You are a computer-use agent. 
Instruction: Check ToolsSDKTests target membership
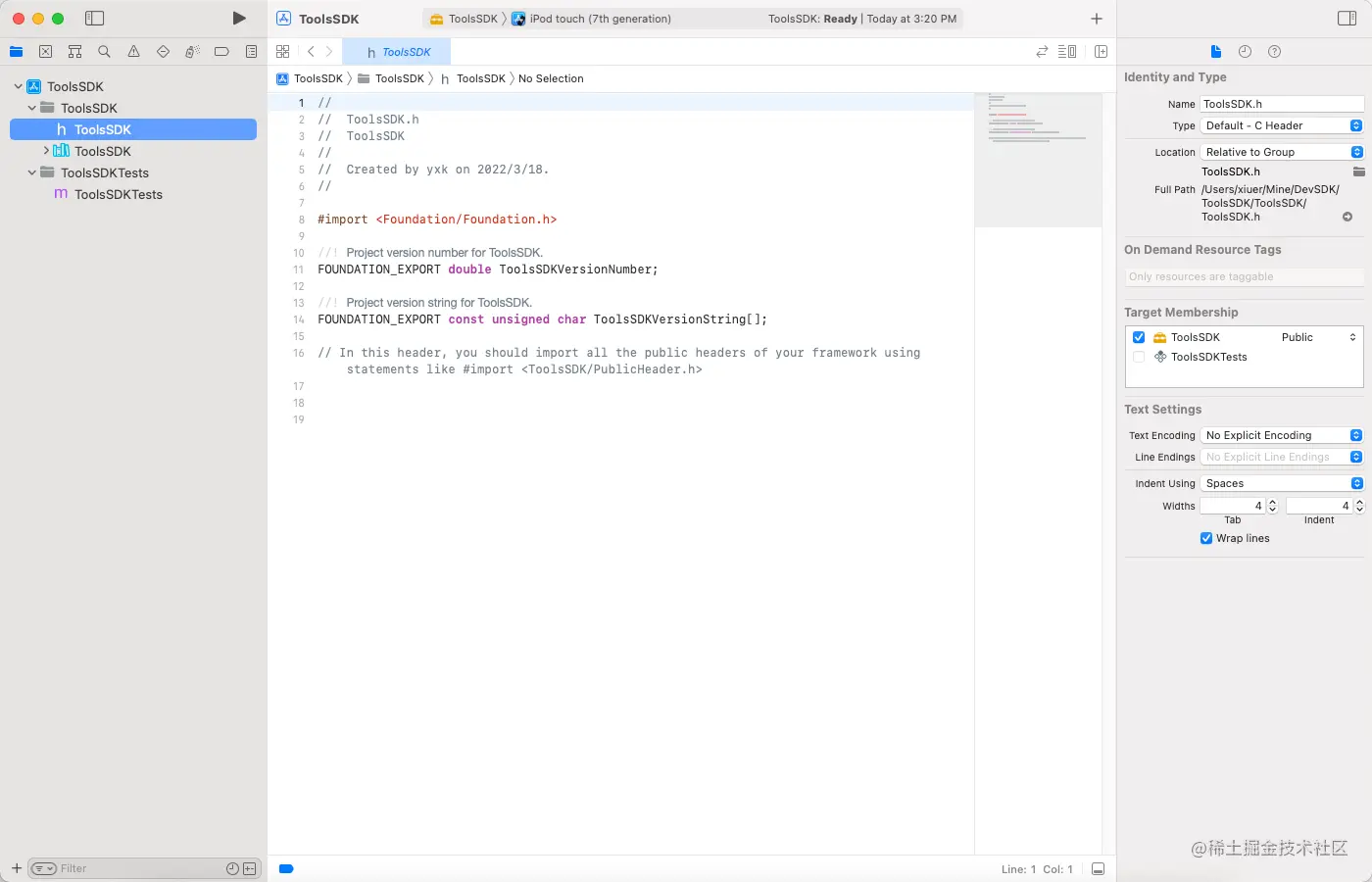pos(1139,357)
